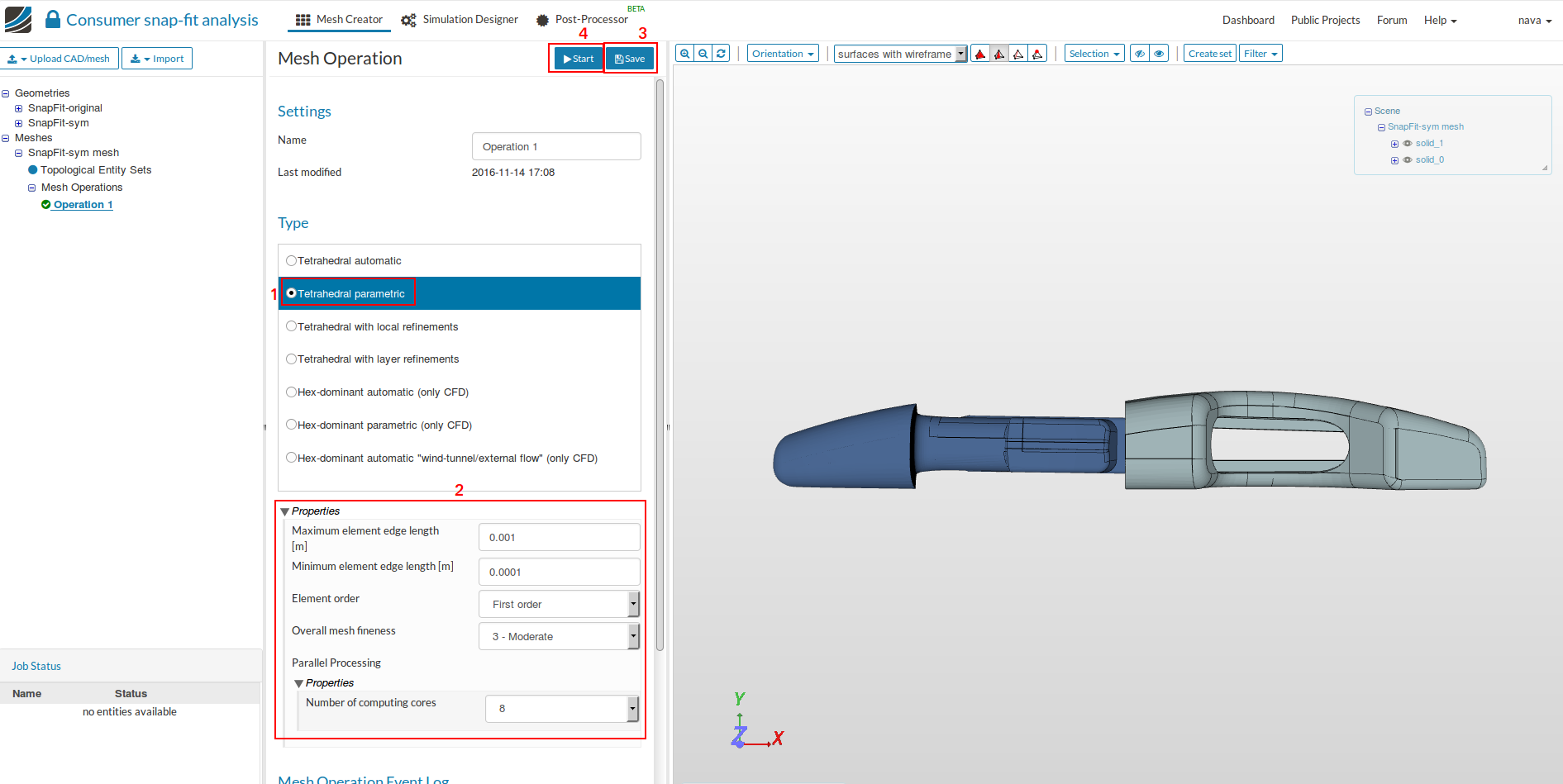1563x784 pixels.
Task: Toggle visibility of solid_0
Action: click(x=1408, y=160)
